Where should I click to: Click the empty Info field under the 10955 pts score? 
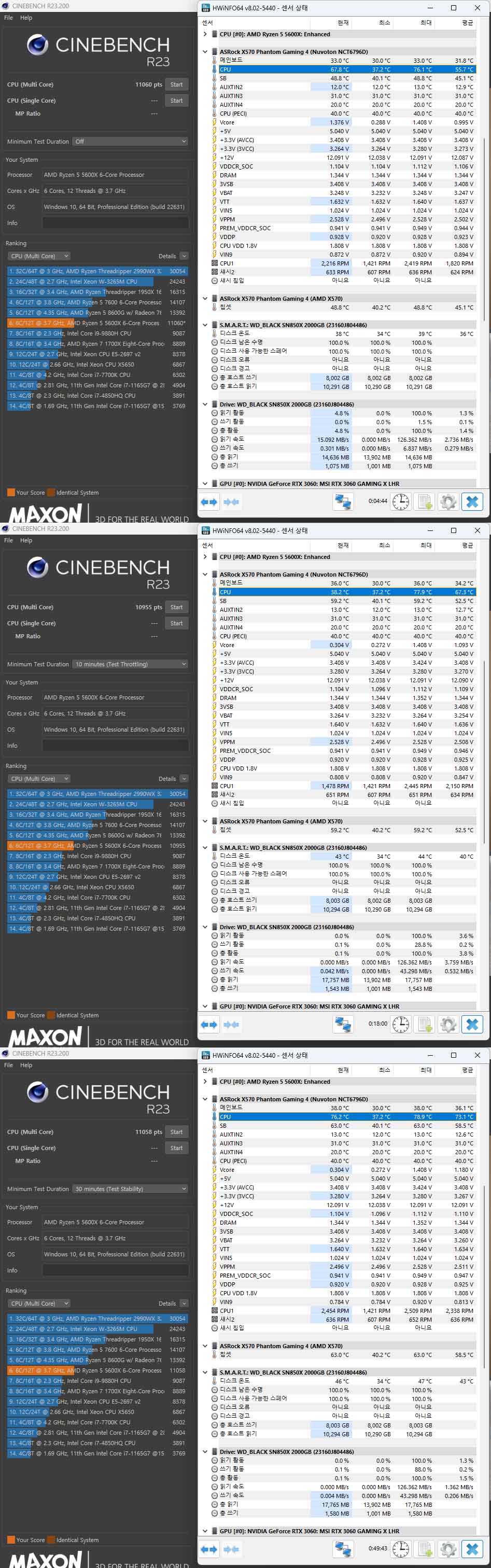115,746
